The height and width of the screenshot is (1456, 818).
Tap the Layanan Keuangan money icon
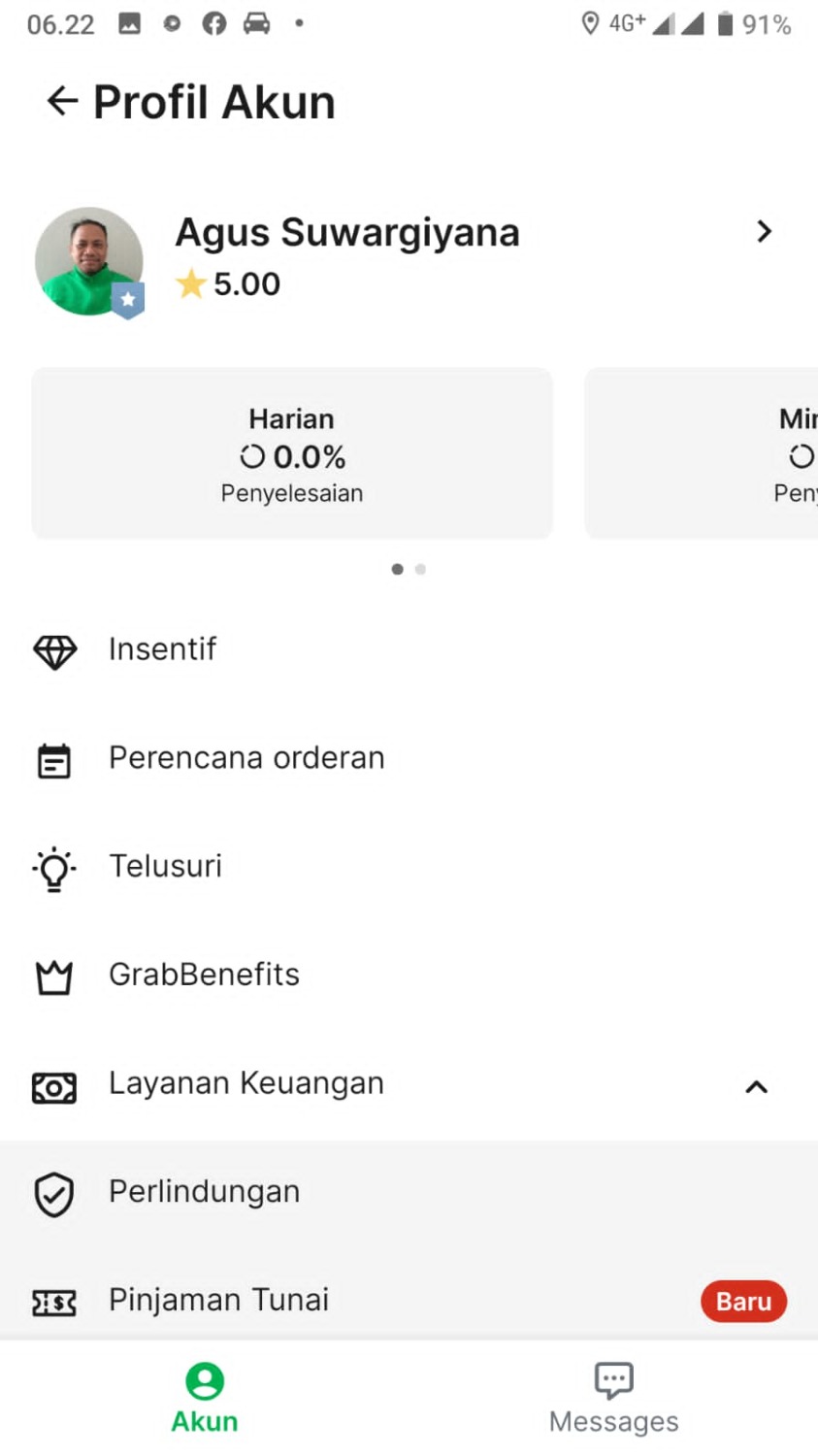[x=54, y=1087]
